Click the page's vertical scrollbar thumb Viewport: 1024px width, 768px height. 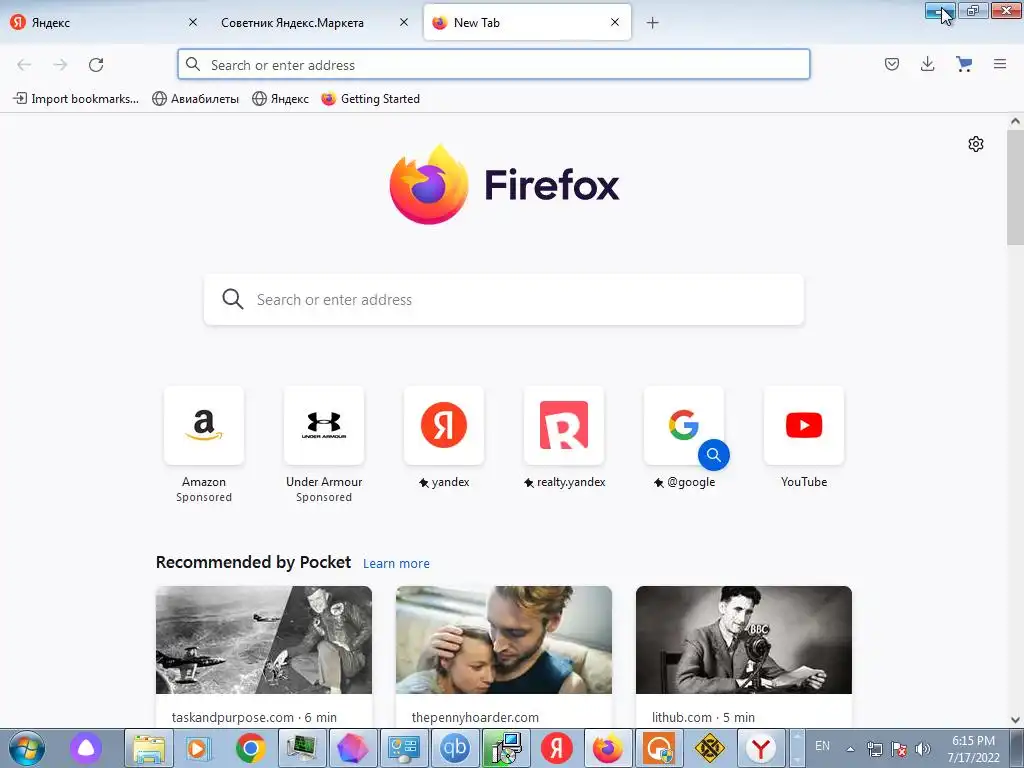tap(1015, 187)
